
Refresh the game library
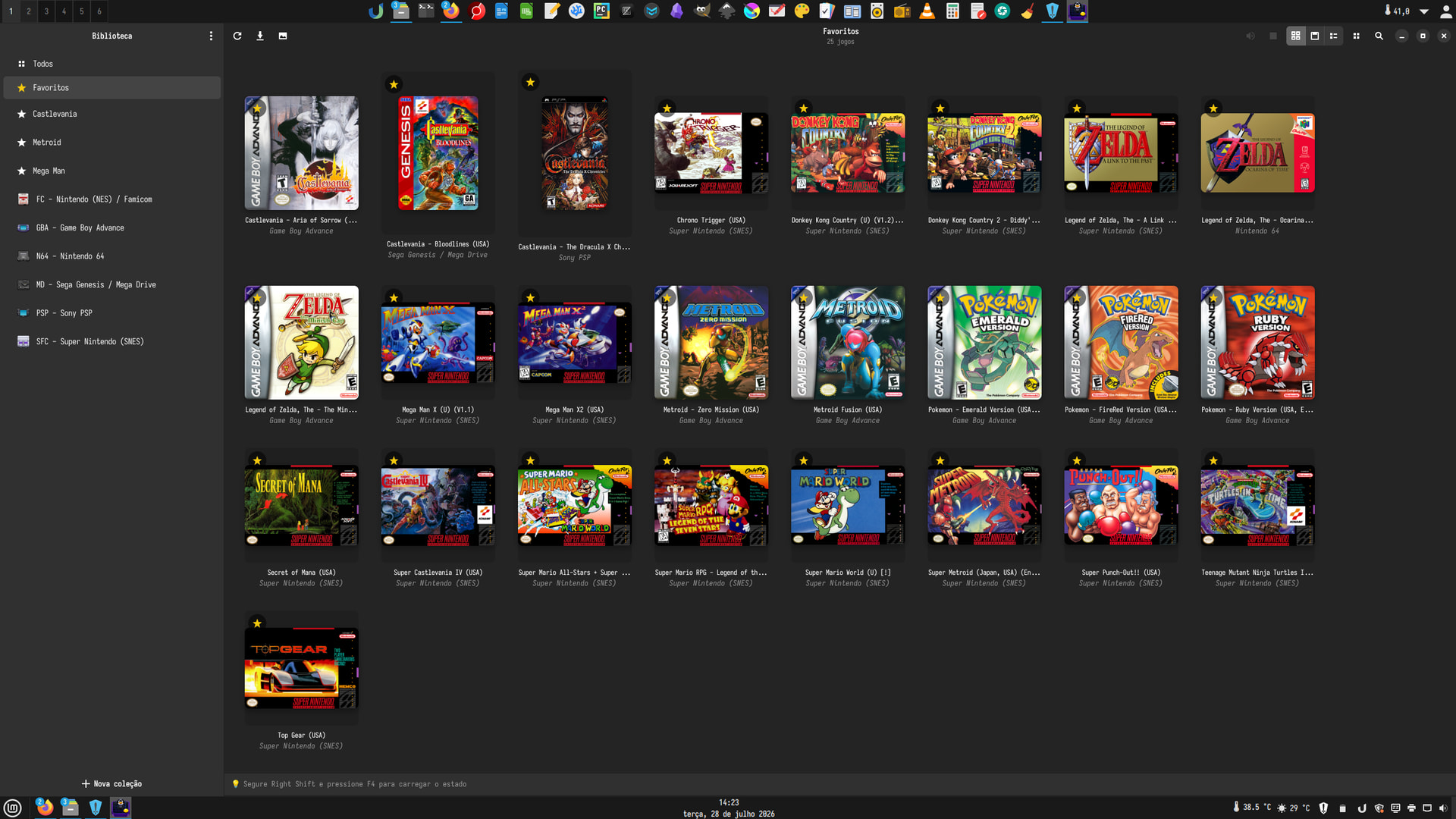(237, 36)
